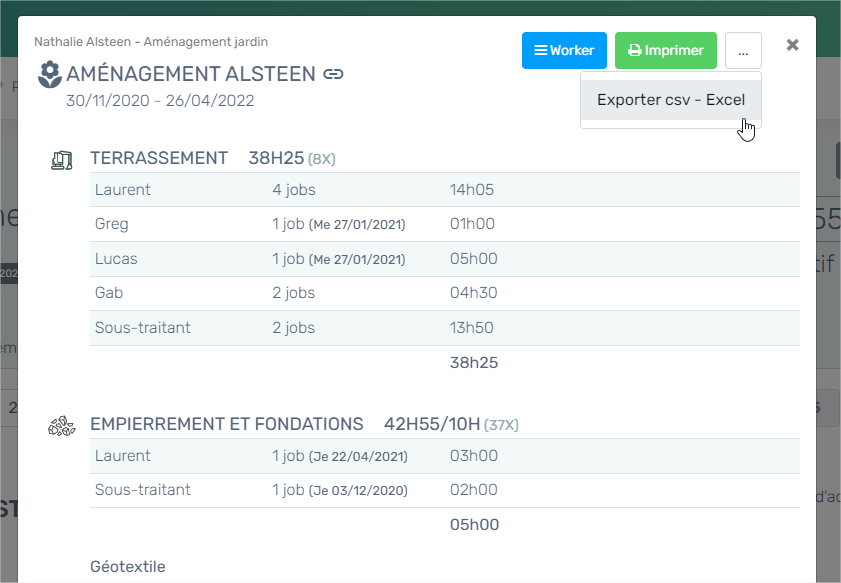Click the Nathalie Alsteen - Aménagement jardin breadcrumb
Image resolution: width=841 pixels, height=583 pixels.
151,42
